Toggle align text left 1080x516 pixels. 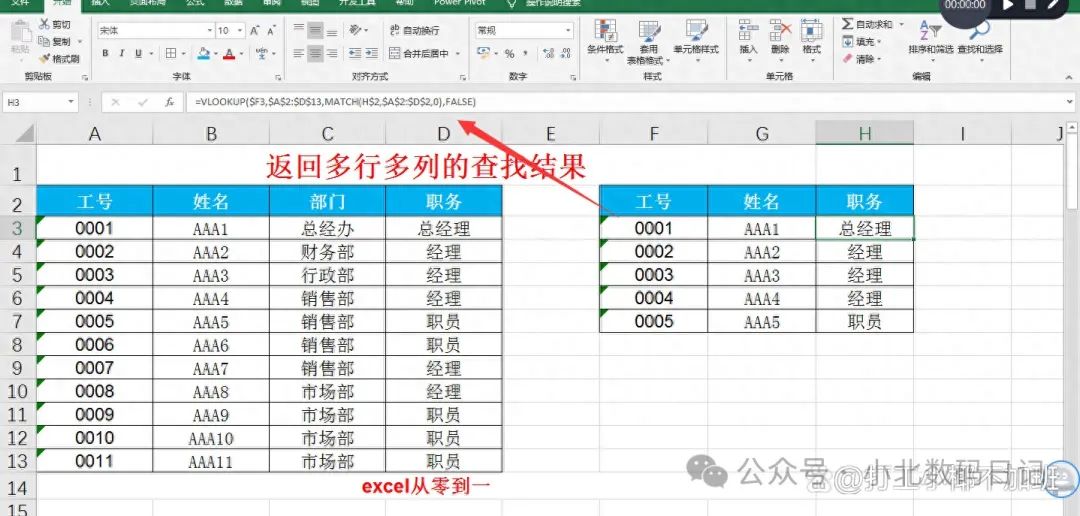click(299, 53)
